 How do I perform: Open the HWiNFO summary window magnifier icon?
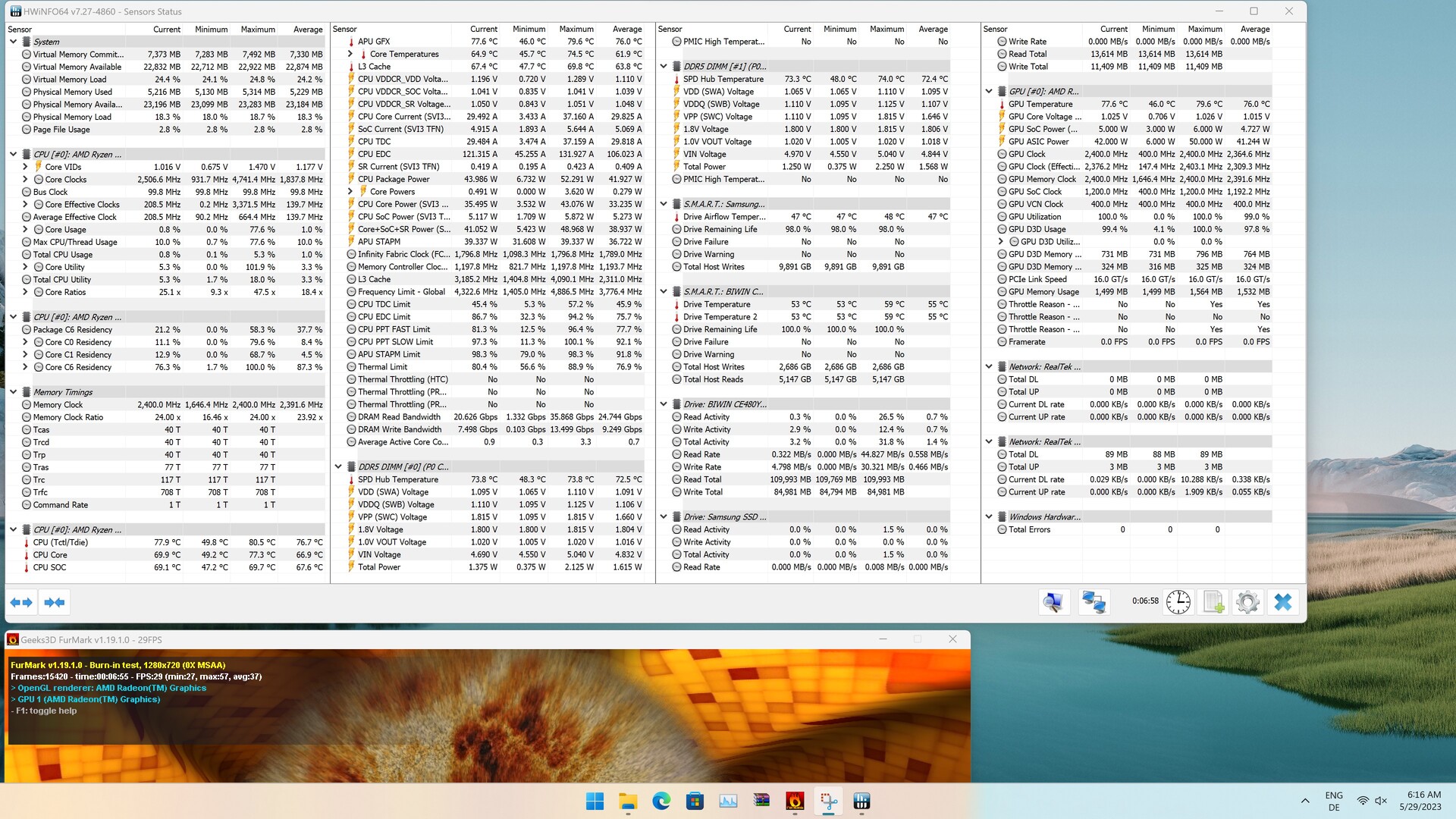click(1053, 602)
